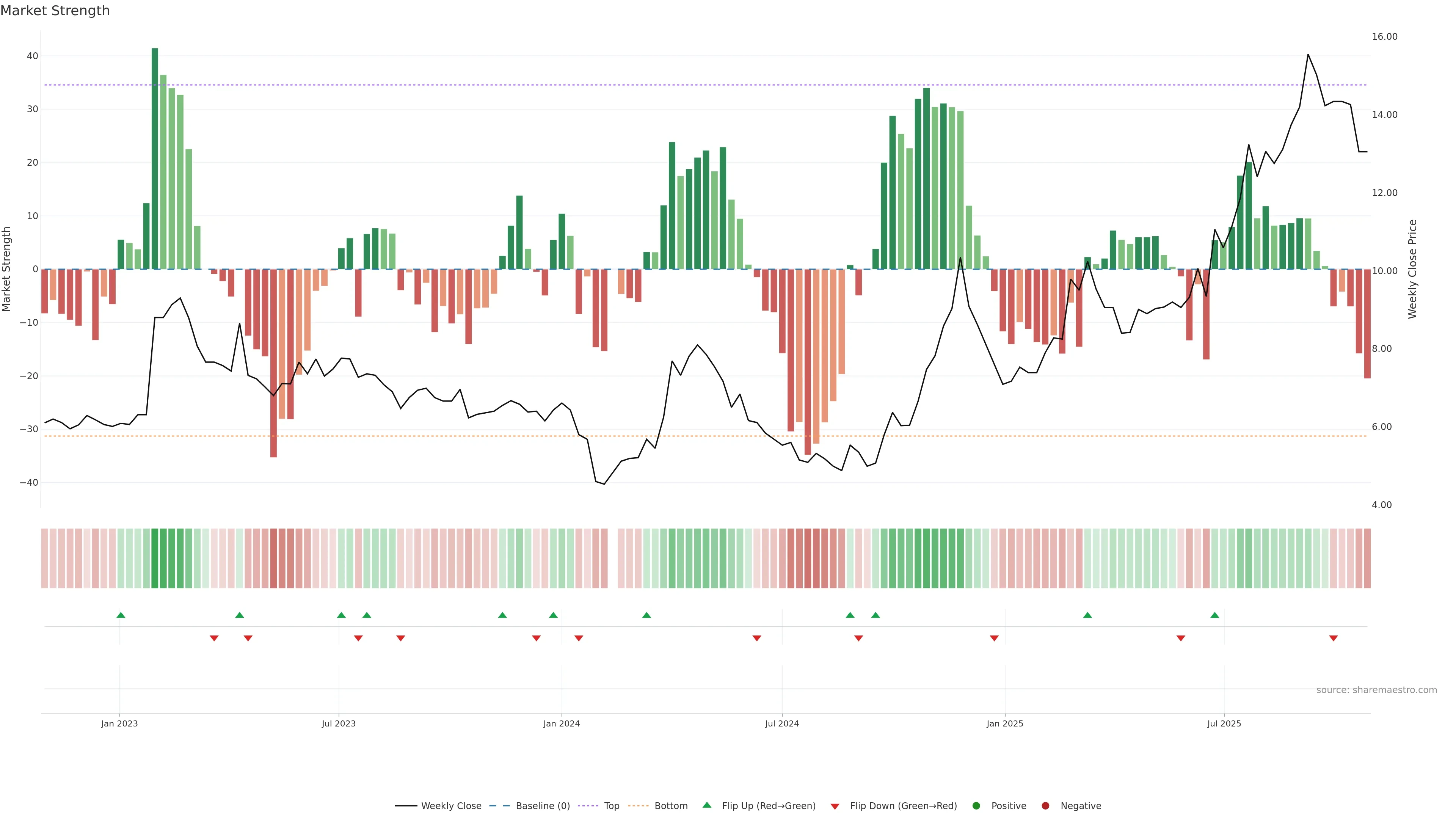1456x819 pixels.
Task: Click the Weekly Close Price axis title
Action: pyautogui.click(x=1412, y=269)
